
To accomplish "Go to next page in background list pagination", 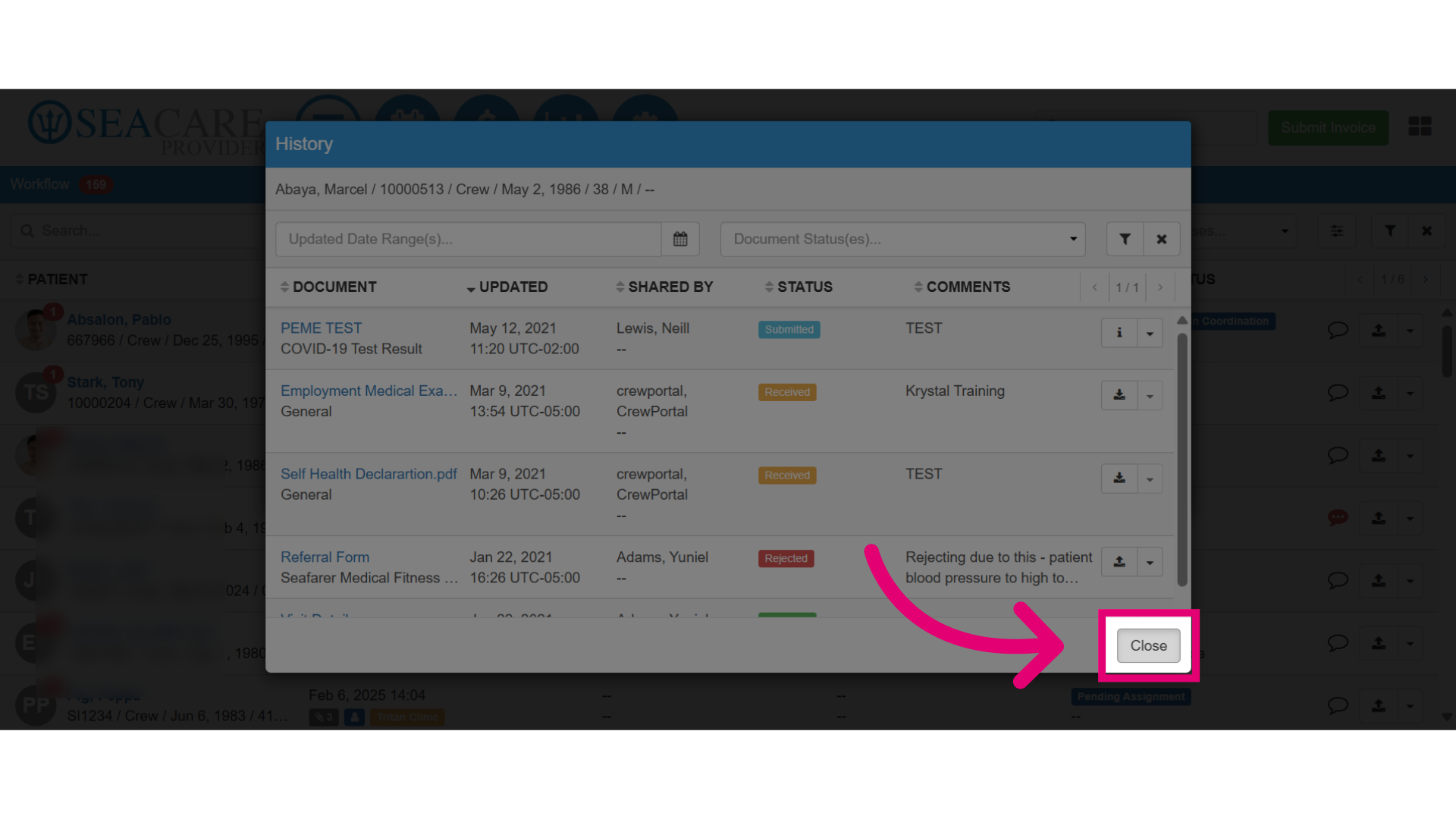I will tap(1426, 280).
